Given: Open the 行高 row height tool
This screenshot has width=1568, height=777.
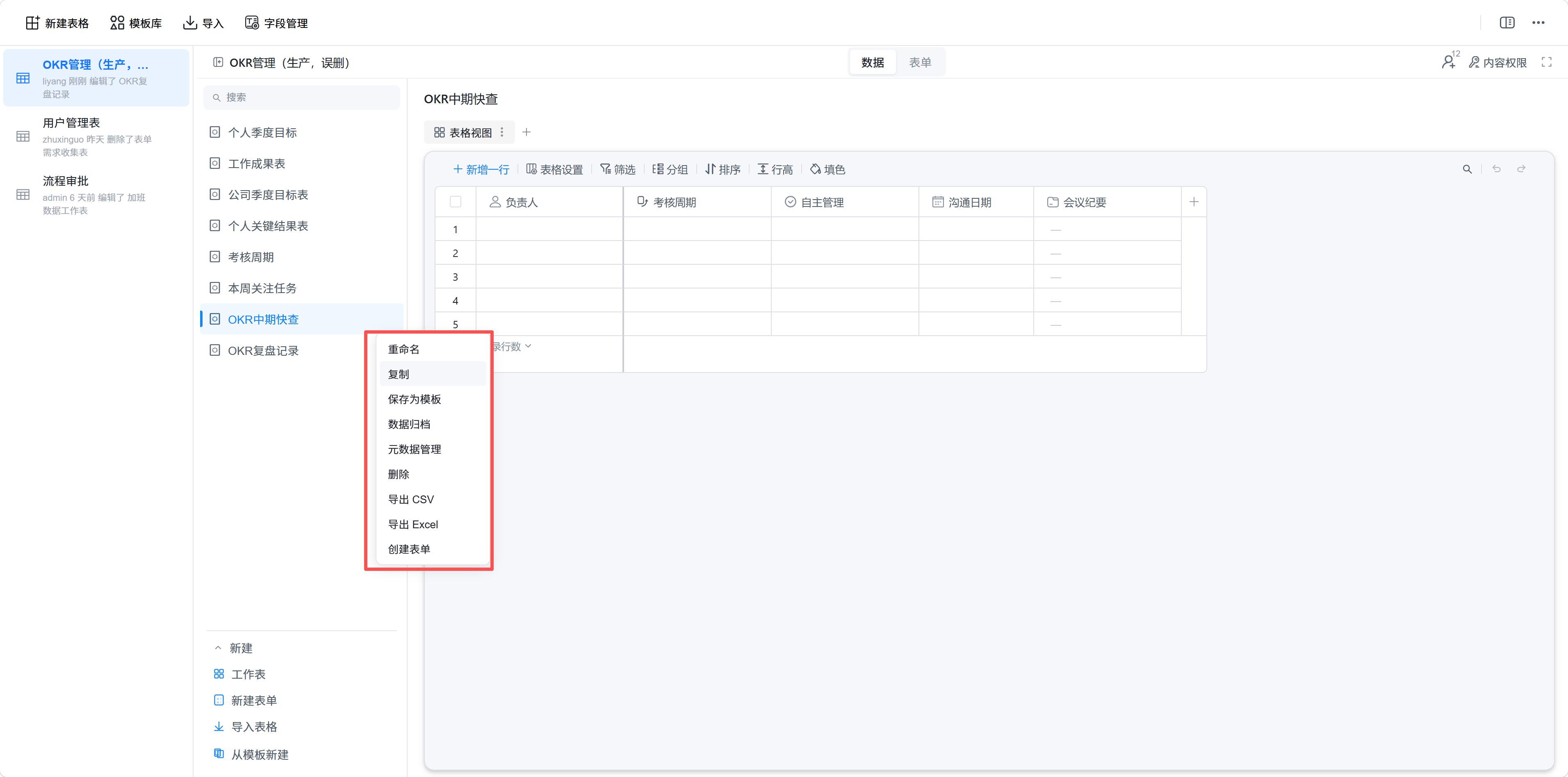Looking at the screenshot, I should click(x=775, y=169).
